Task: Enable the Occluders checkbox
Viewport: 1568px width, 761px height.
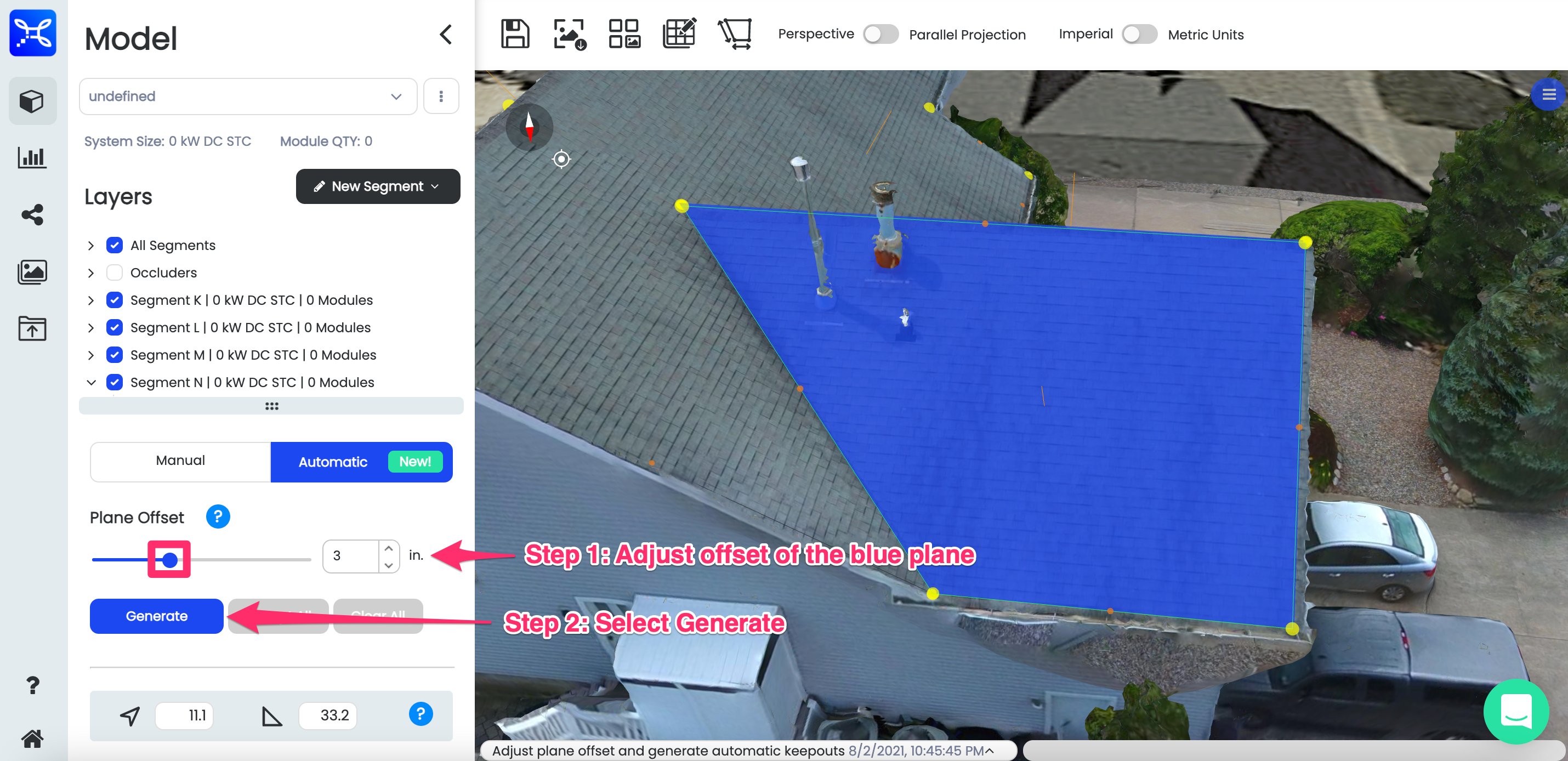Action: pyautogui.click(x=115, y=272)
